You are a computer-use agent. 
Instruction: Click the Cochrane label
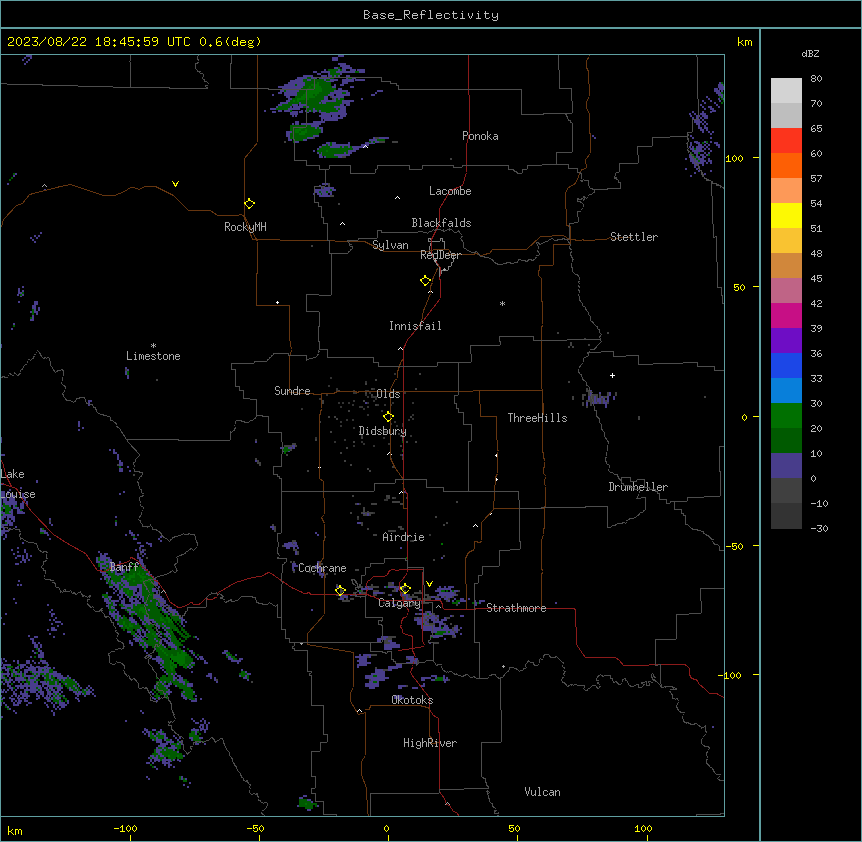322,568
